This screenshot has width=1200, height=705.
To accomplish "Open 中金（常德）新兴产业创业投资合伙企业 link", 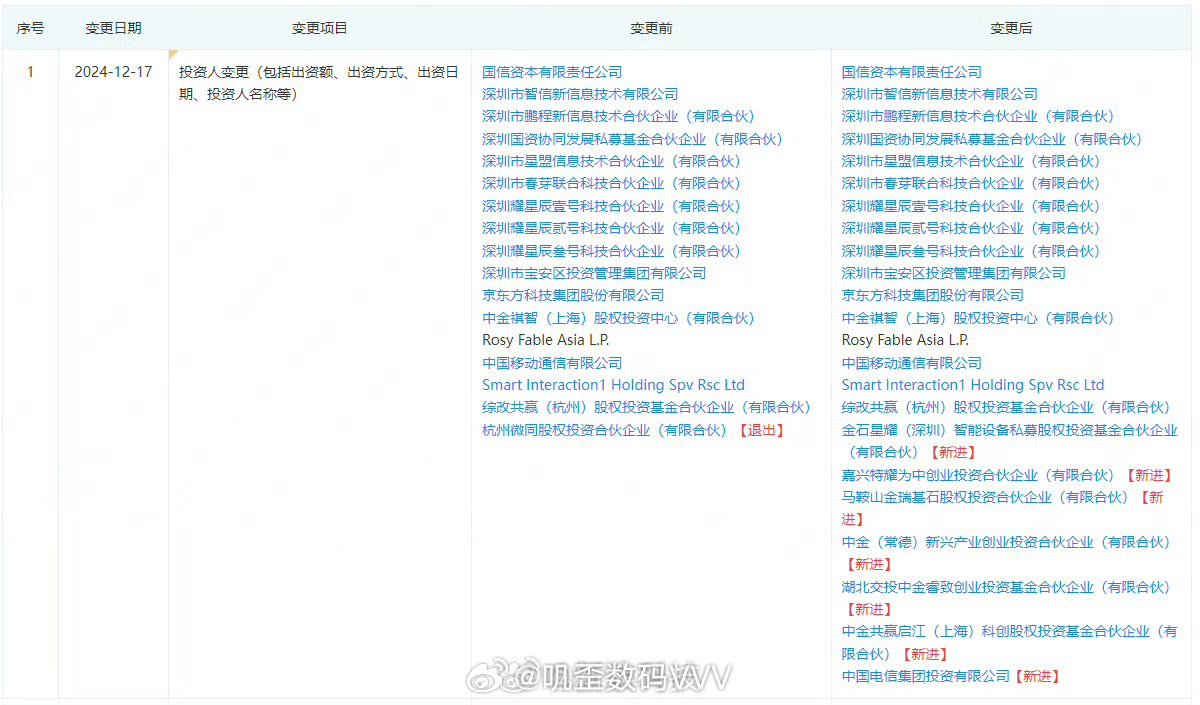I will 1006,542.
